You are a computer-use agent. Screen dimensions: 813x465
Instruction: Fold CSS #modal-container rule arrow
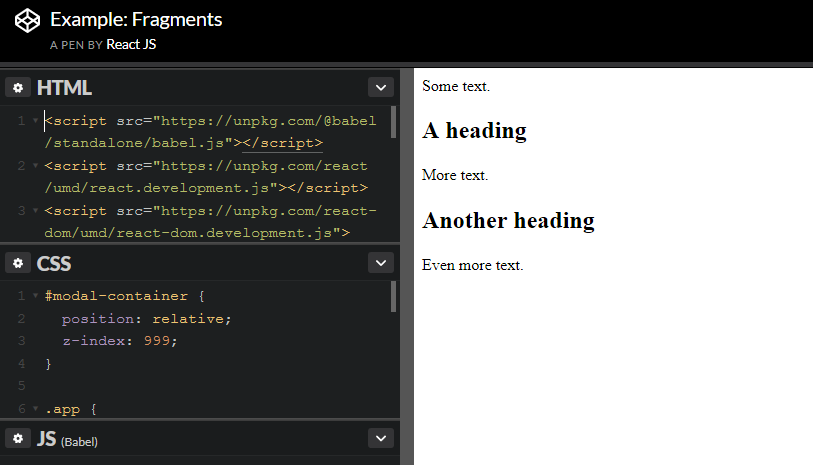[x=35, y=295]
